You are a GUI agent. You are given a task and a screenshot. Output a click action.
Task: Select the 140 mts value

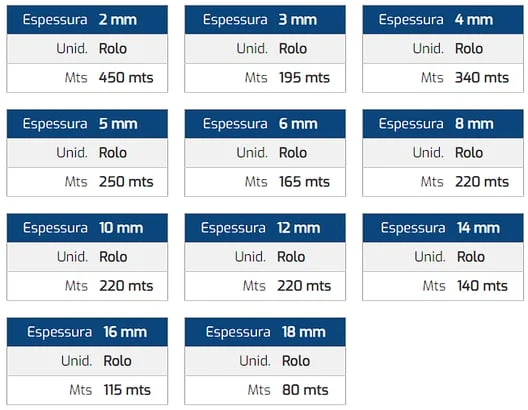click(x=482, y=286)
